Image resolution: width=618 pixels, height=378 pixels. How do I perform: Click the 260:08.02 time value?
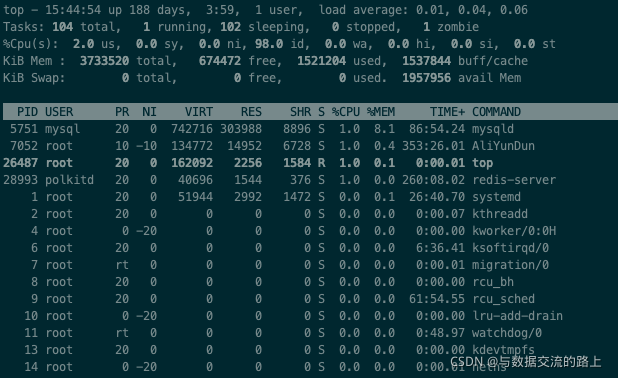434,180
